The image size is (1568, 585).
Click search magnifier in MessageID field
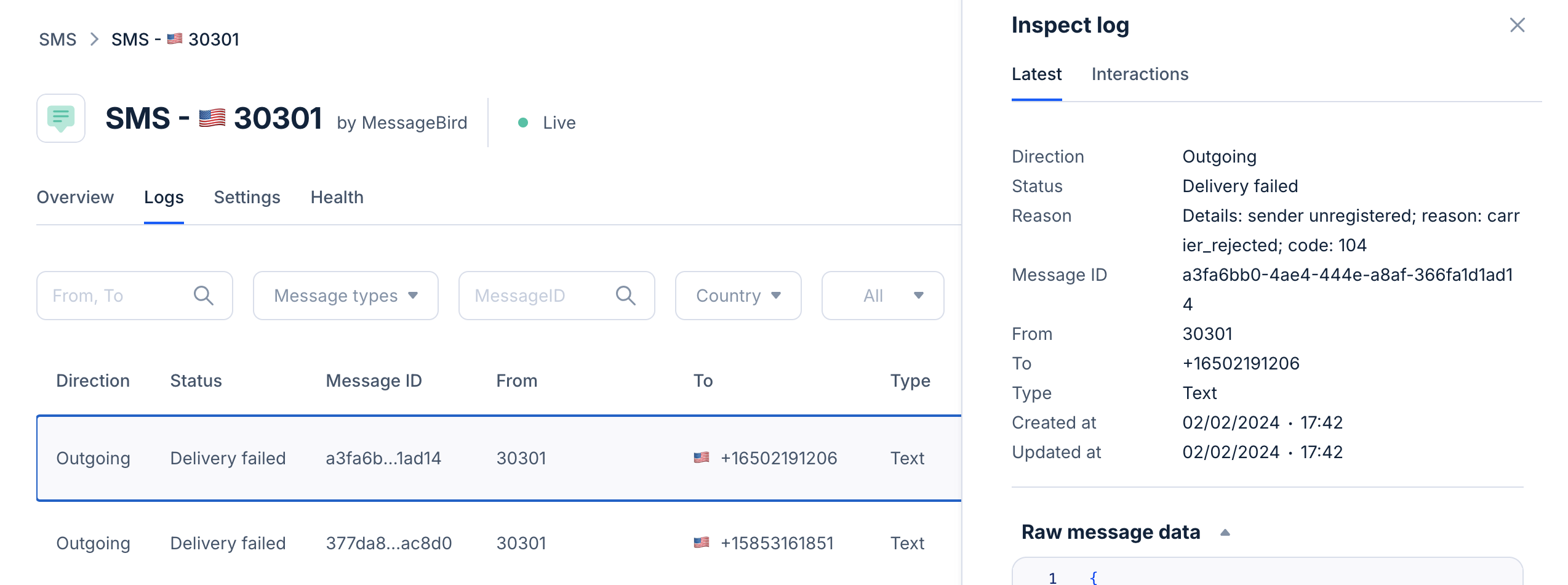point(625,296)
